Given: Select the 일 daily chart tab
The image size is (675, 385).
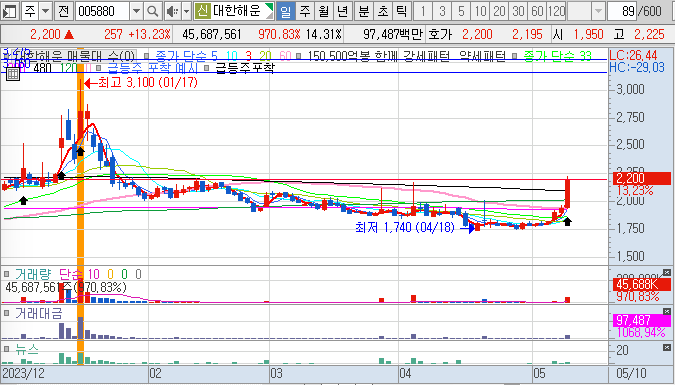Looking at the screenshot, I should pos(285,11).
